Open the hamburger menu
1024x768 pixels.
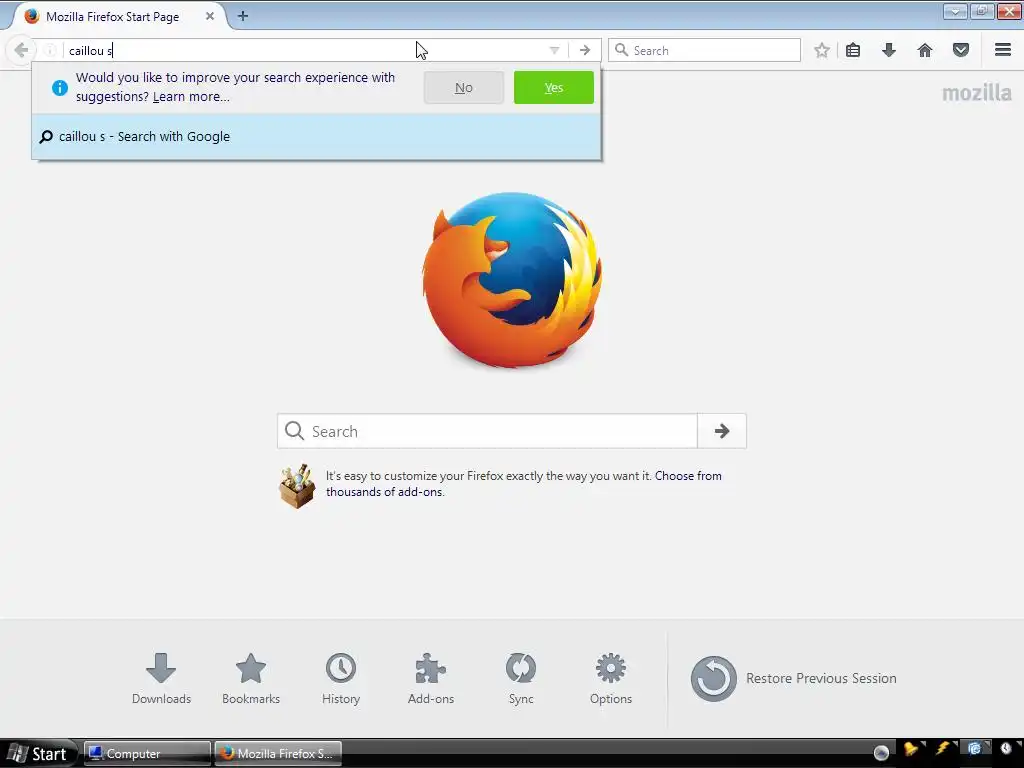1003,50
